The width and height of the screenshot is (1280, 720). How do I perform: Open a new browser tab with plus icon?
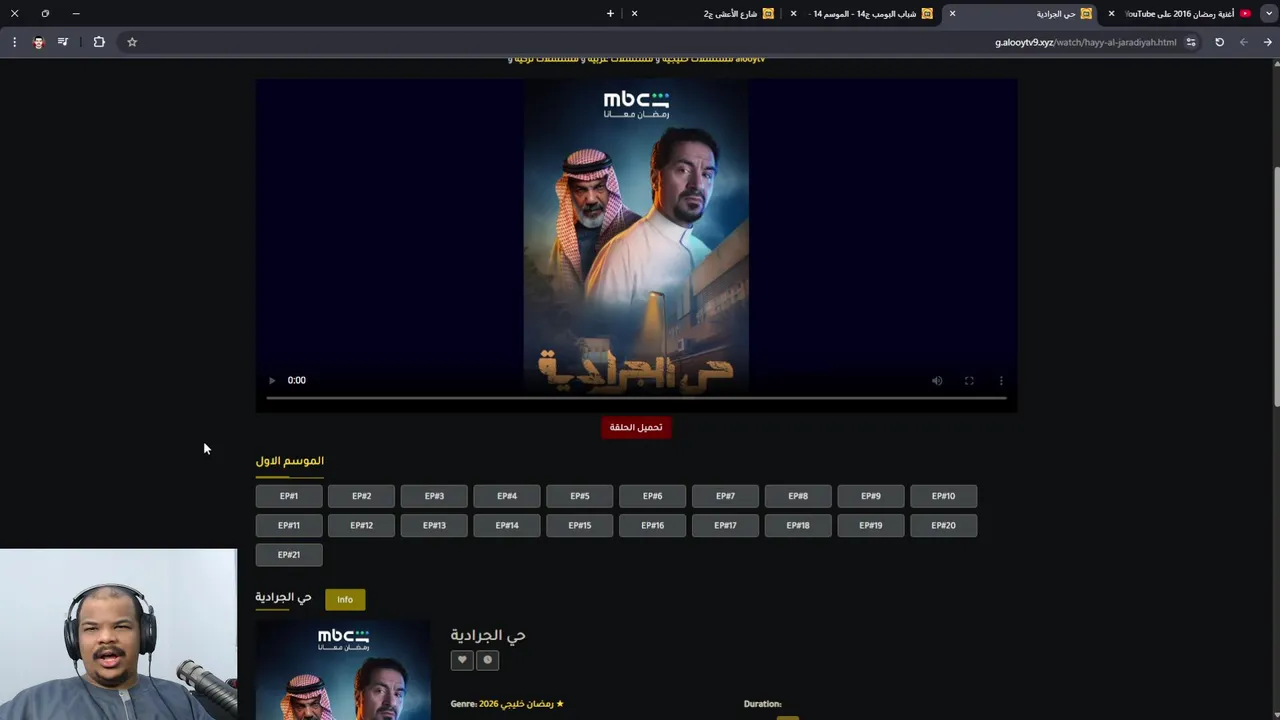(x=610, y=14)
